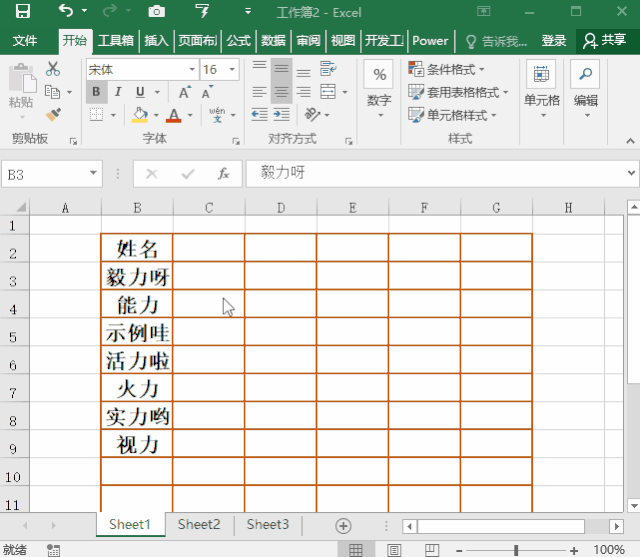Toggle italic formatting
Screen dimensions: 640x557
point(118,92)
